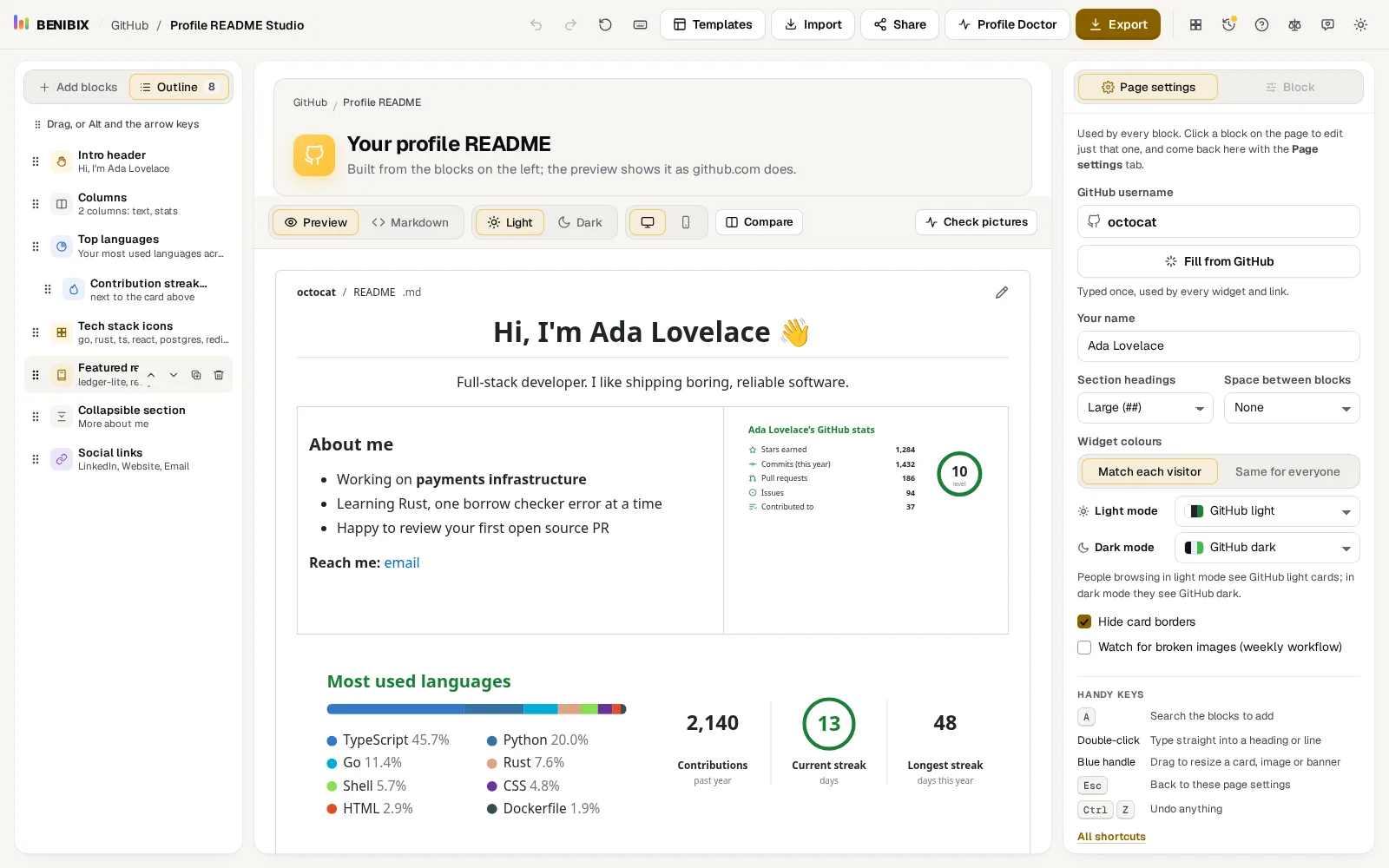Click the Export button

1118,24
